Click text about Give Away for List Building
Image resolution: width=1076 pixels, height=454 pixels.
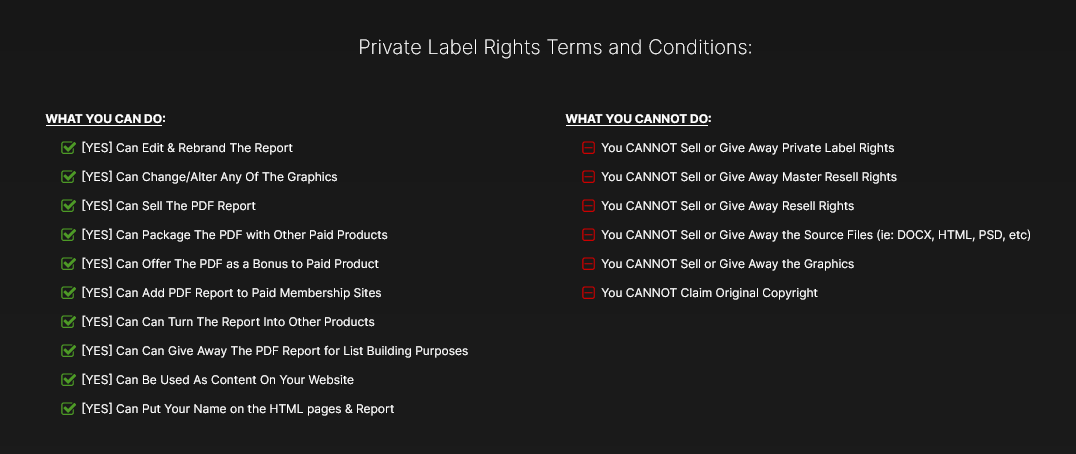[x=274, y=351]
